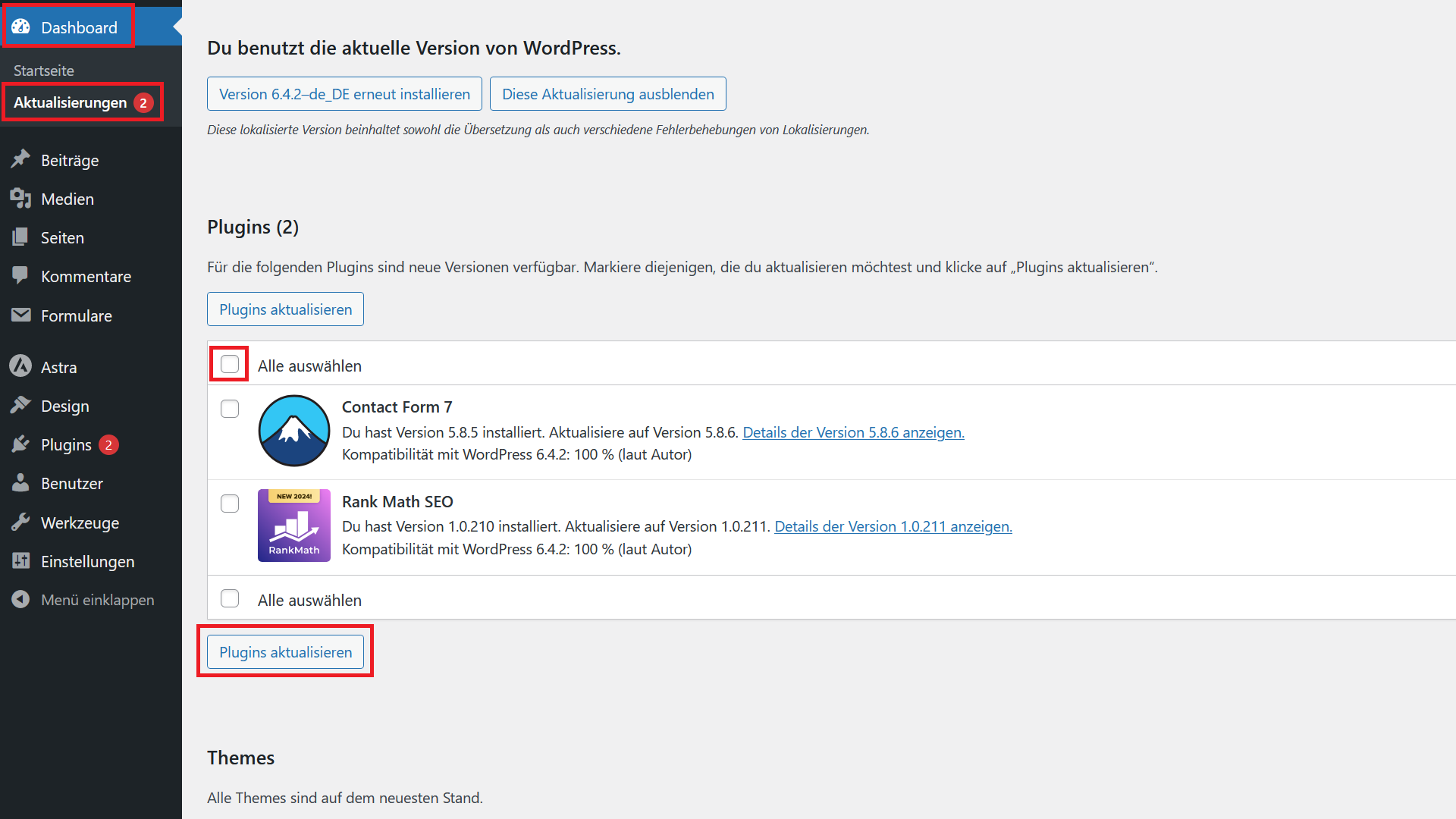
Task: Click the Dashboard gauge icon
Action: coord(20,27)
